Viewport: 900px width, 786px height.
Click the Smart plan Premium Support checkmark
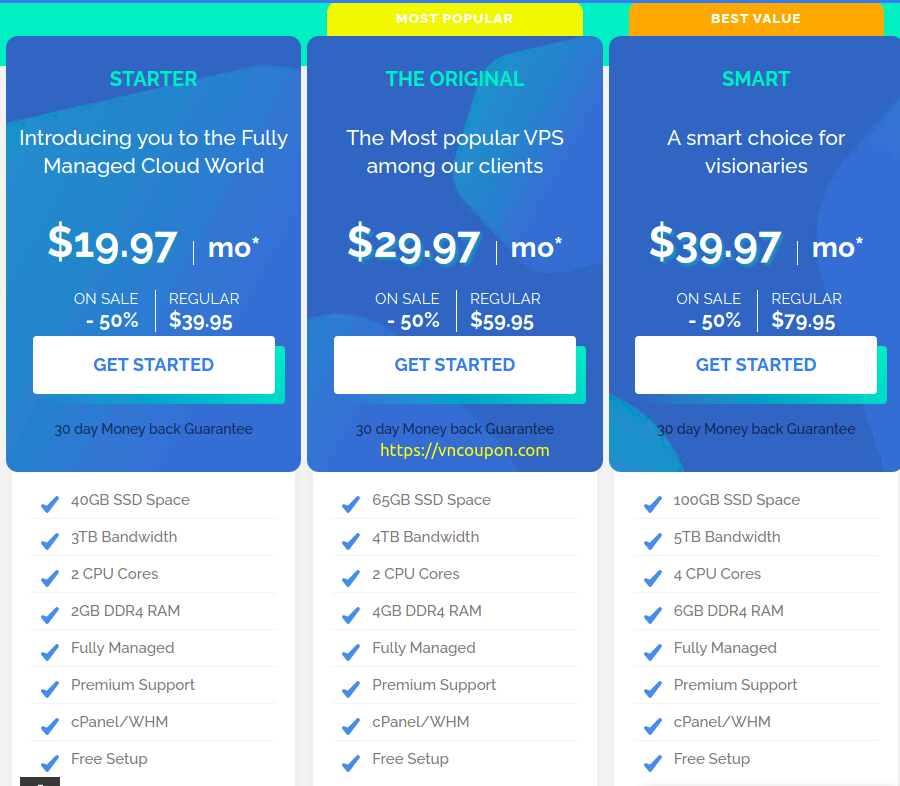(x=653, y=689)
